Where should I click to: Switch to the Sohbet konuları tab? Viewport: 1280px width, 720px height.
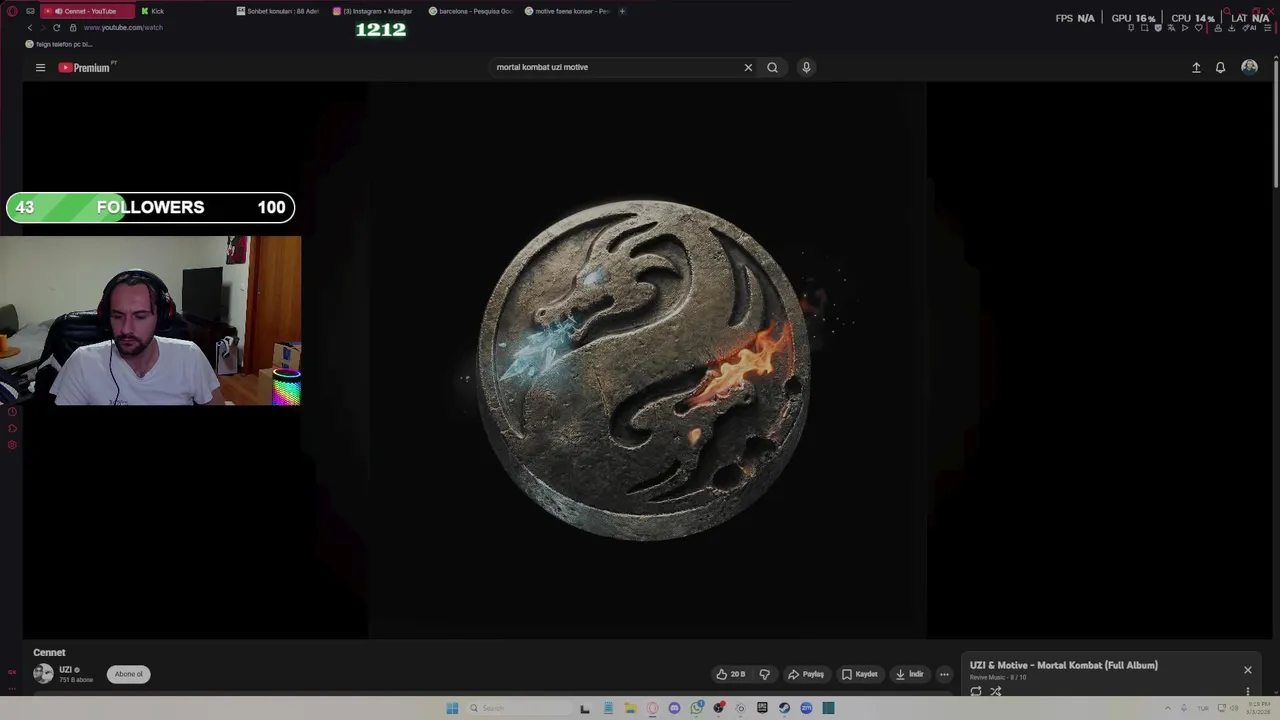tap(281, 11)
